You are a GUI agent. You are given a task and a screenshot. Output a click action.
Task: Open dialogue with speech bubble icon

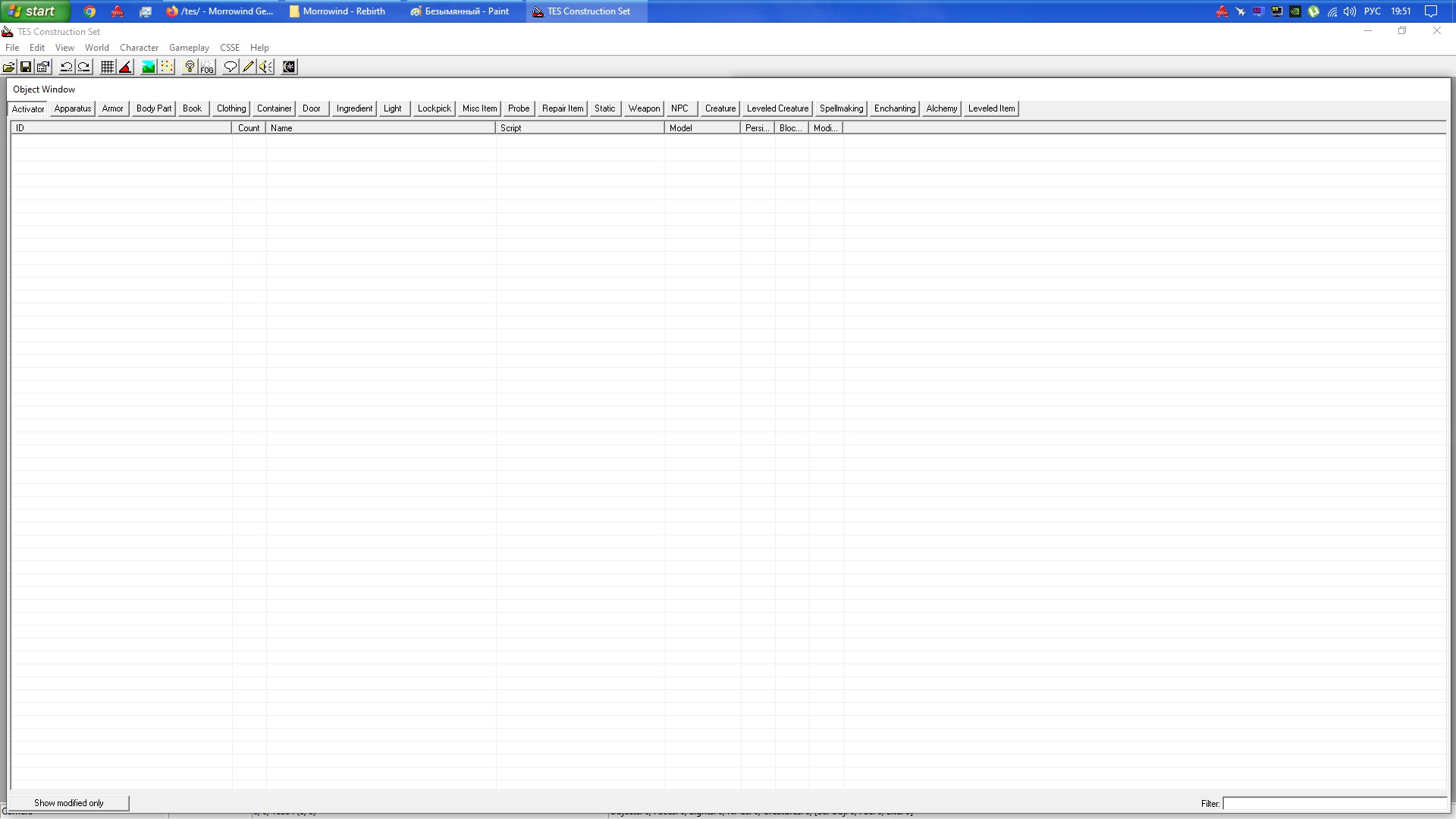pyautogui.click(x=231, y=67)
